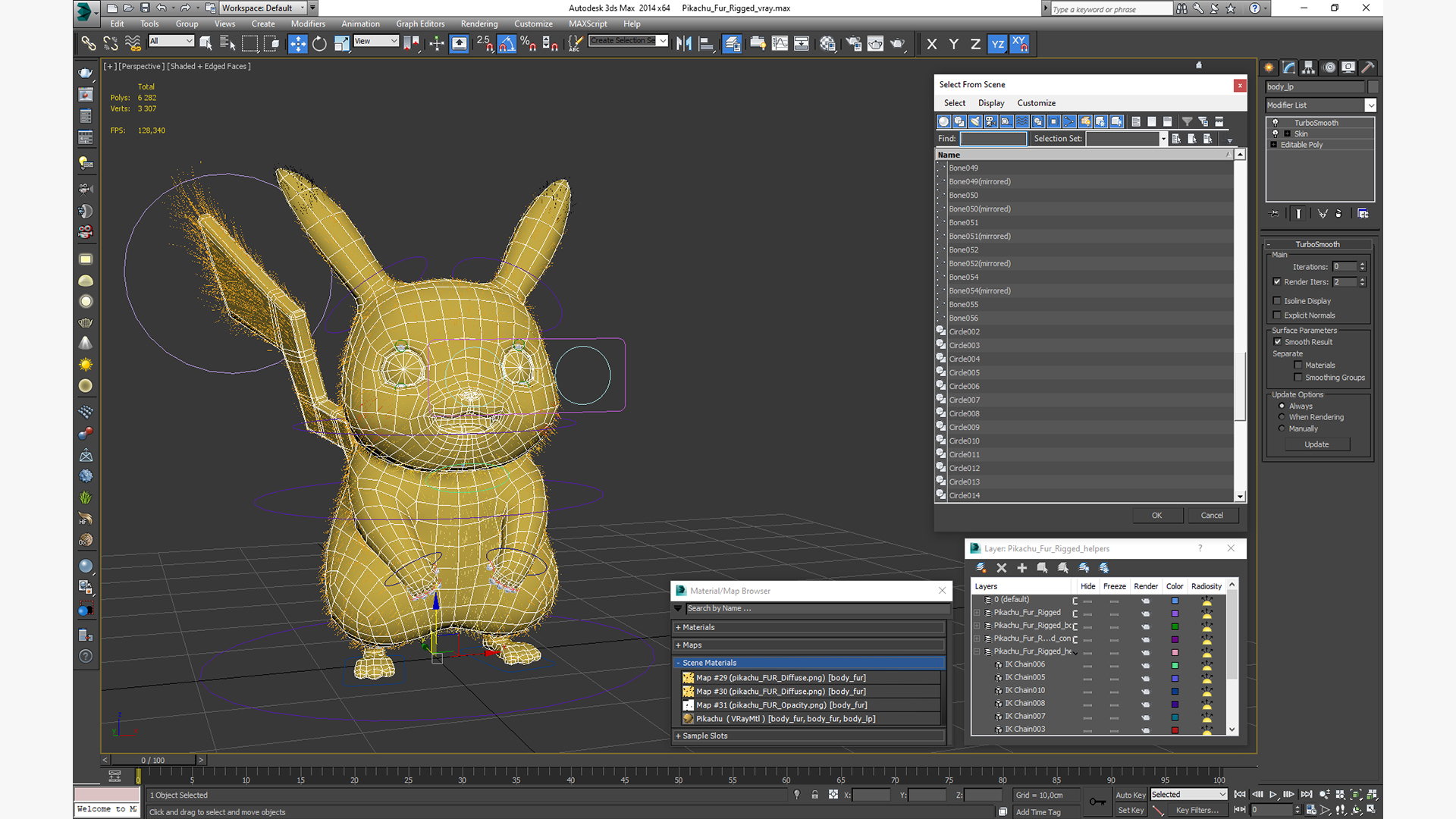Screen dimensions: 1456x819
Task: Select the Manually update option
Action: tap(1282, 428)
